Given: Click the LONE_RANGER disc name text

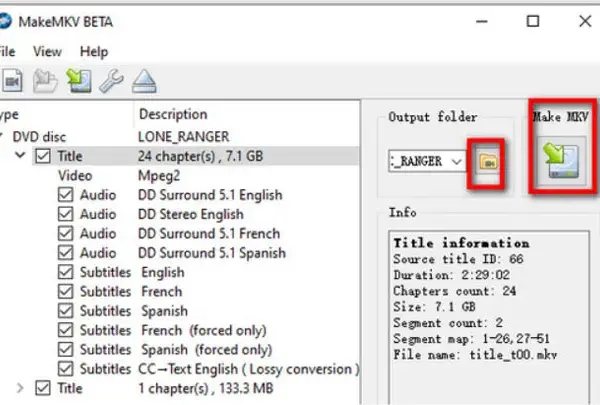Looking at the screenshot, I should (184, 137).
